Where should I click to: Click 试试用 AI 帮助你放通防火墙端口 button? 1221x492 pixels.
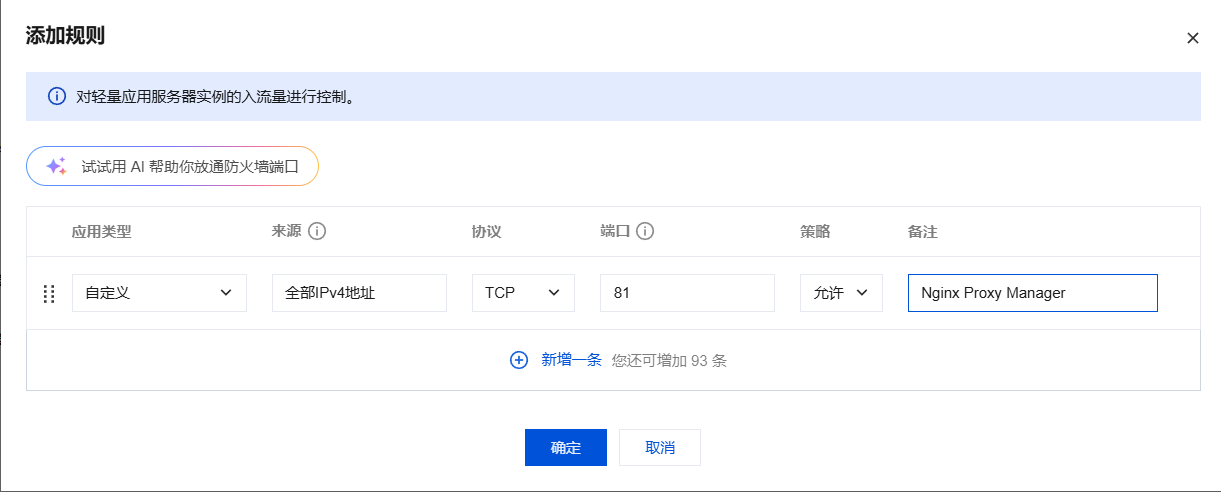tap(172, 166)
